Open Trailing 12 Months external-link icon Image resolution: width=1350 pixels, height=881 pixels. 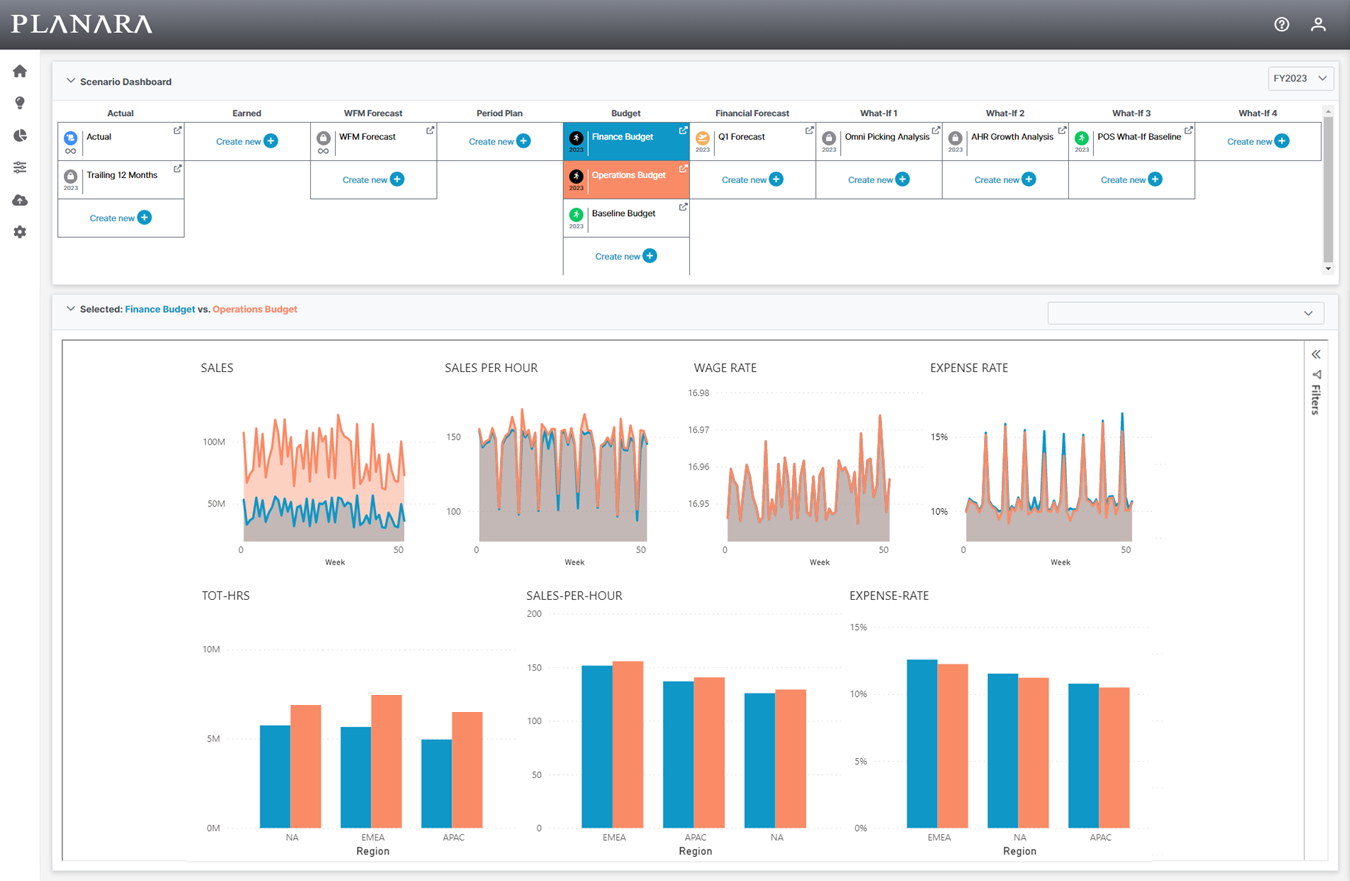point(178,169)
